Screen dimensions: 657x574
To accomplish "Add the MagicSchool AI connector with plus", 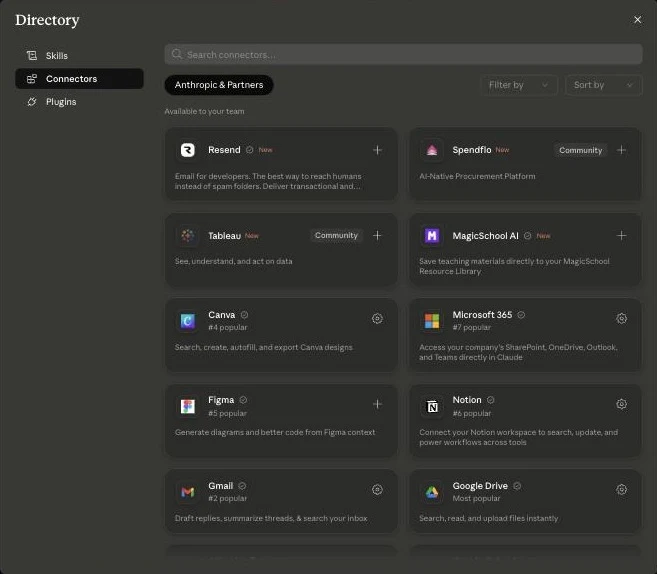I will [621, 235].
